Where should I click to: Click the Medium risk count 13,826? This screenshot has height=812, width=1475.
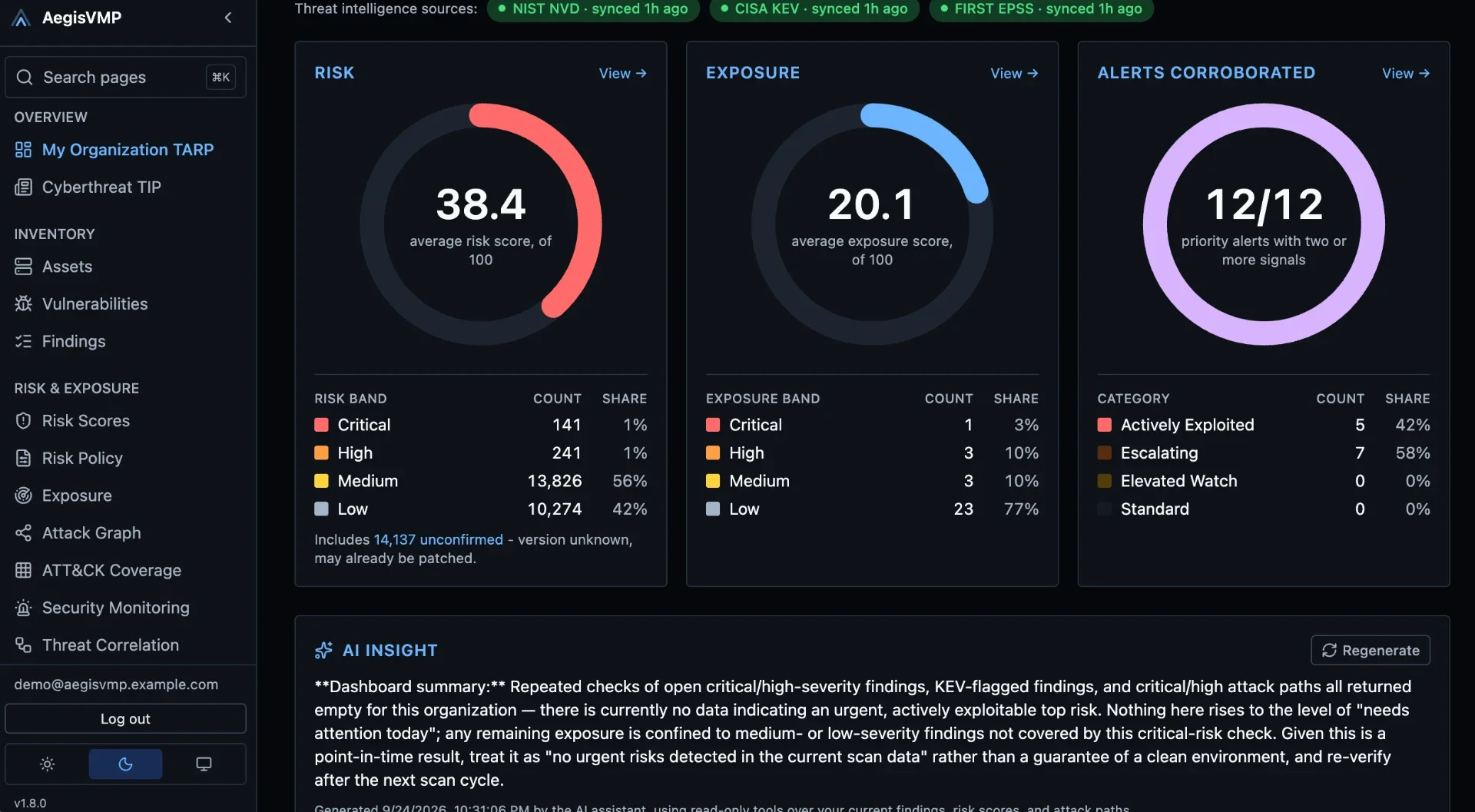point(554,481)
